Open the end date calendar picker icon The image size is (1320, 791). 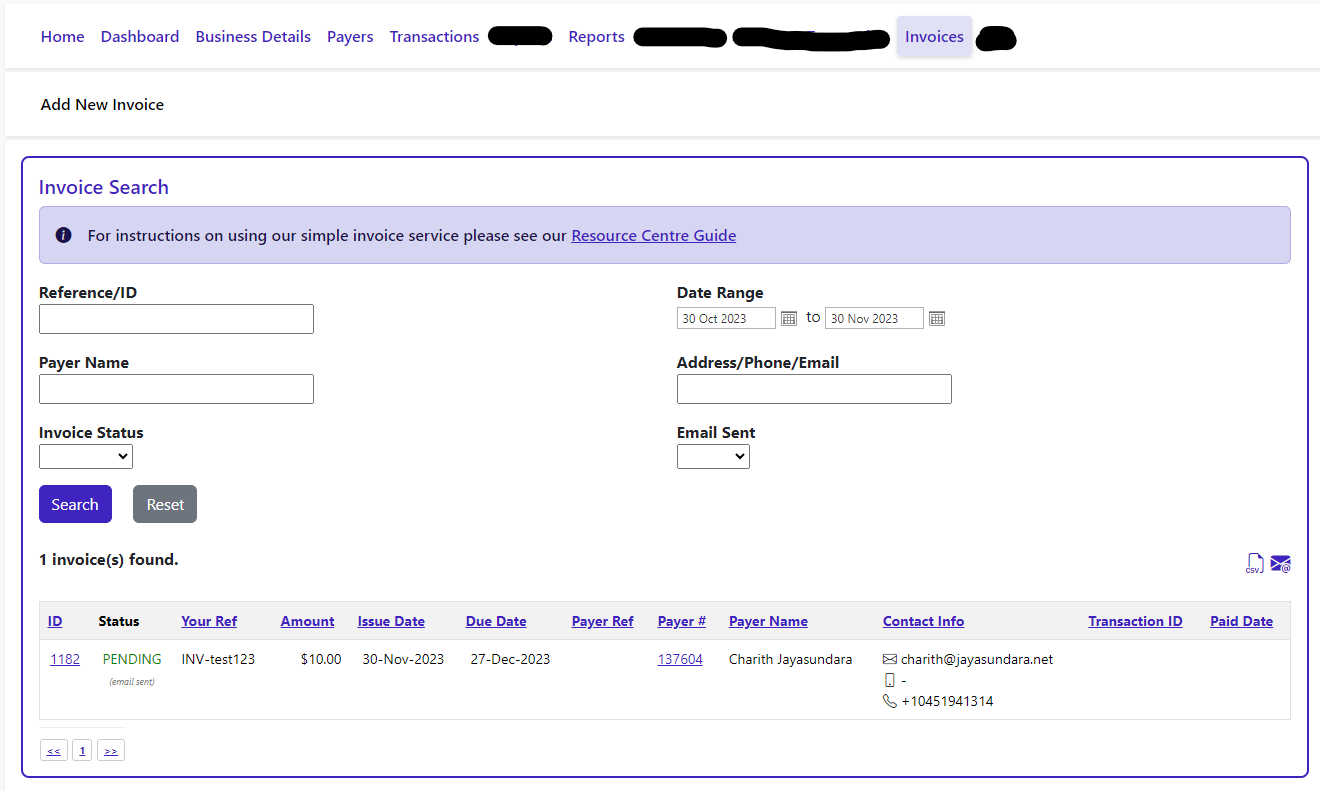(936, 318)
